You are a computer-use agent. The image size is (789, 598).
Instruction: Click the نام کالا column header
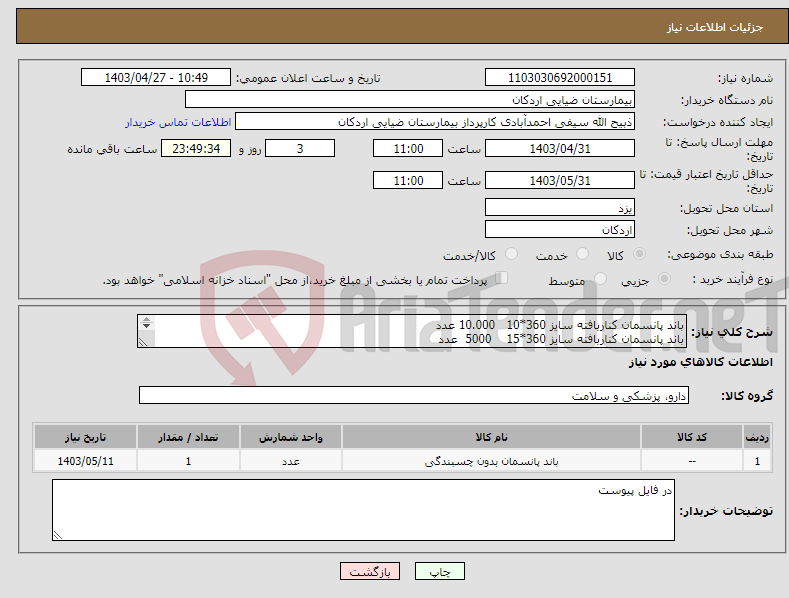(x=491, y=437)
